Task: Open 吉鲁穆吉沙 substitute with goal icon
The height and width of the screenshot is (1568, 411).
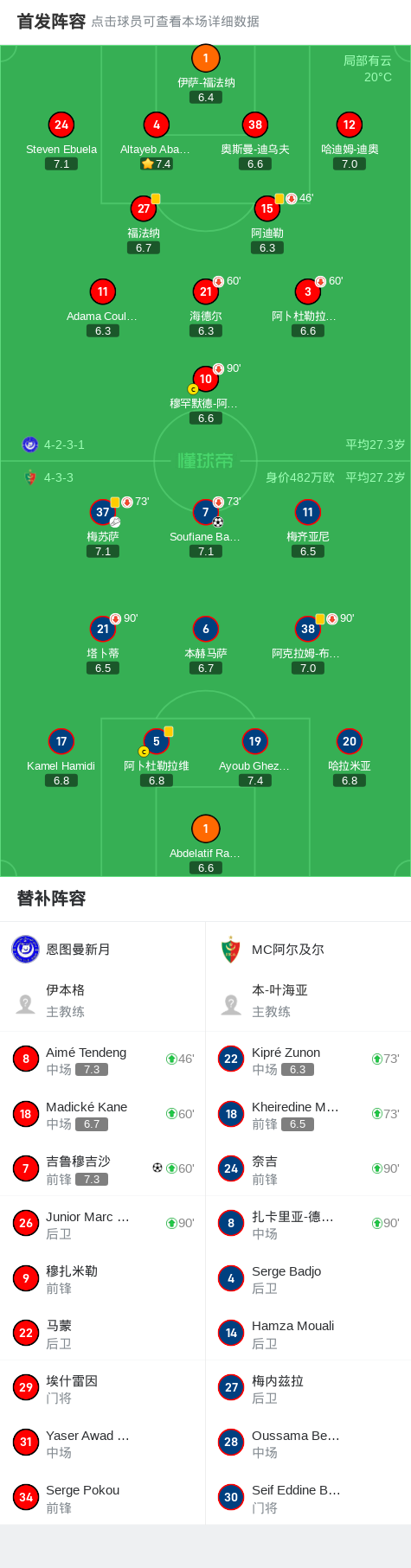Action: click(x=102, y=1168)
